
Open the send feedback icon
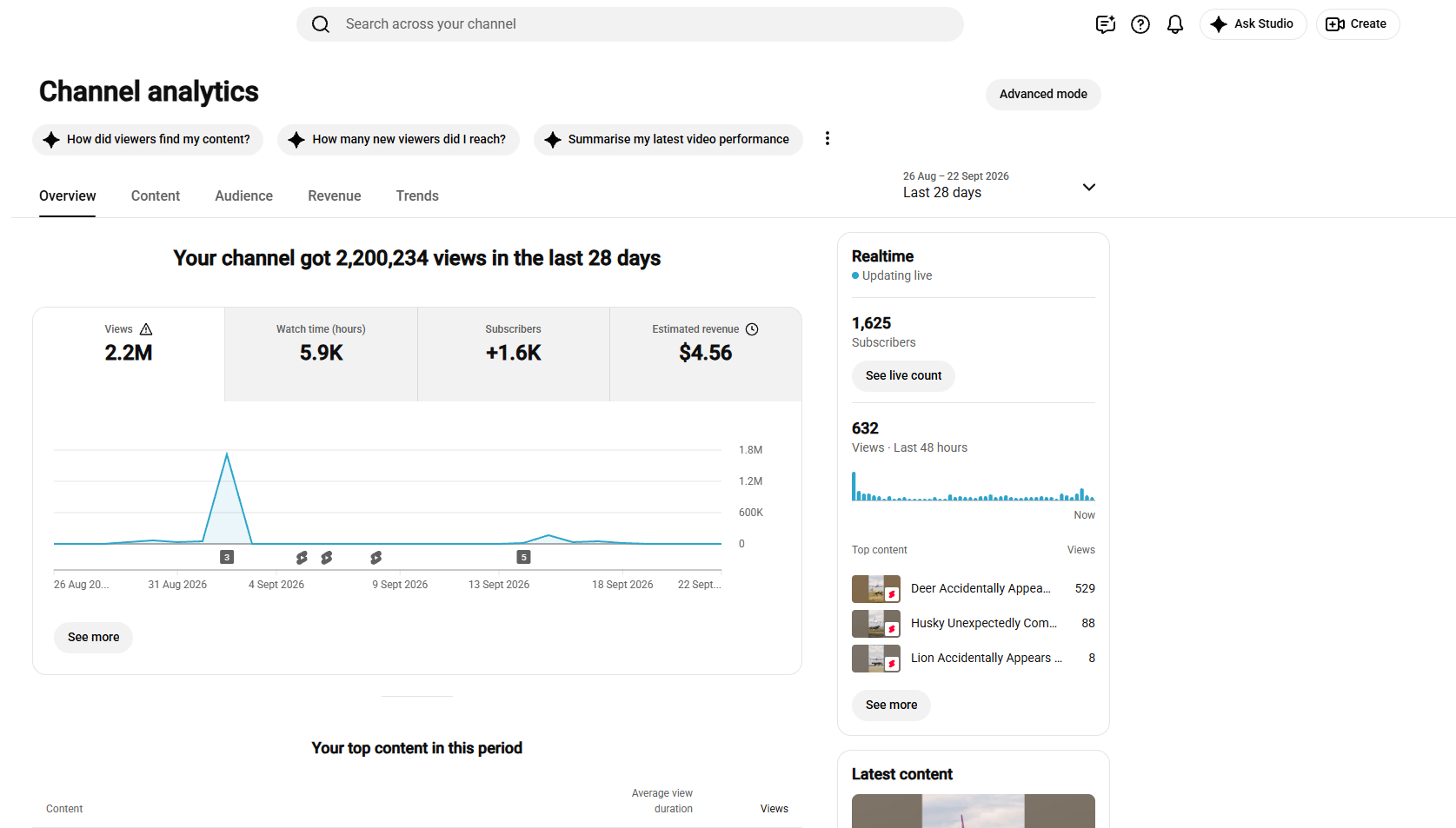pyautogui.click(x=1105, y=24)
